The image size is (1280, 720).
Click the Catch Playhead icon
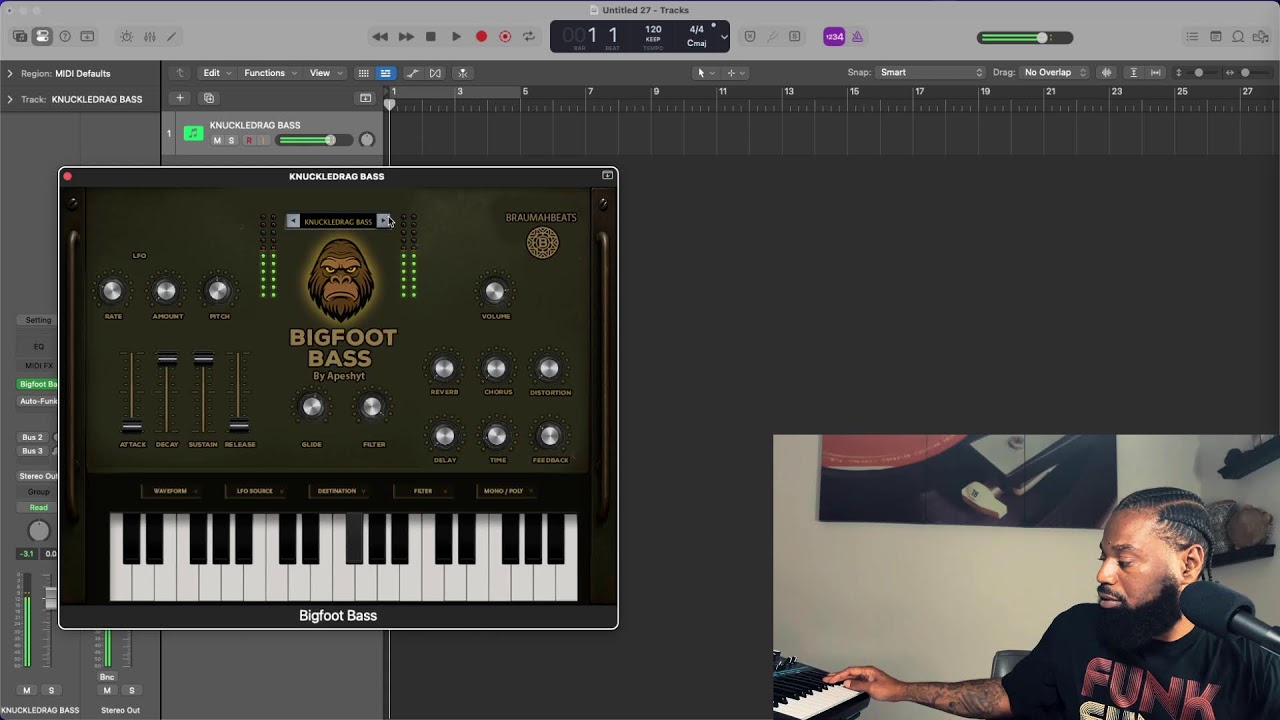(462, 73)
